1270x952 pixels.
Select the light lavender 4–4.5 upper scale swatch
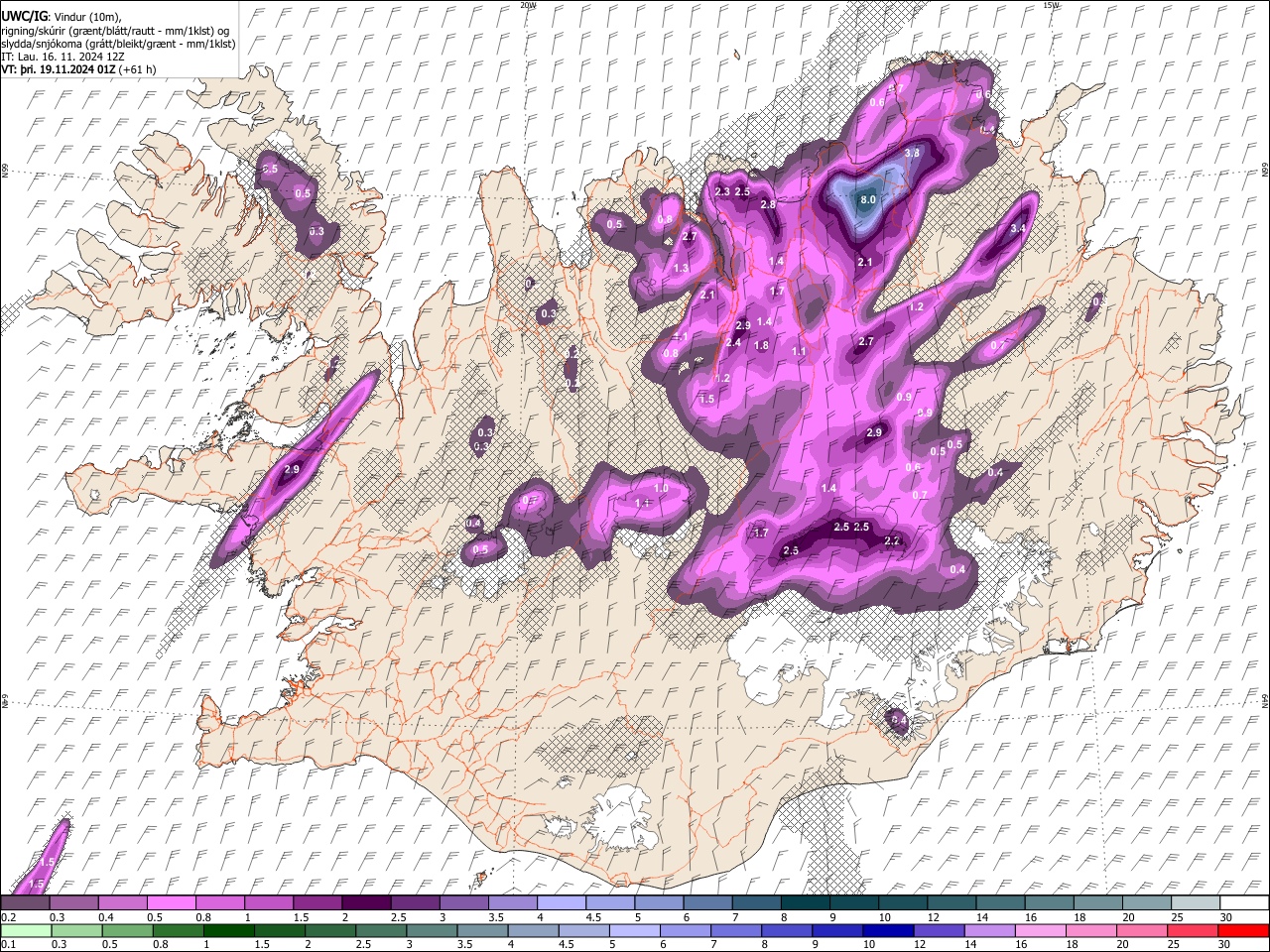click(x=562, y=903)
